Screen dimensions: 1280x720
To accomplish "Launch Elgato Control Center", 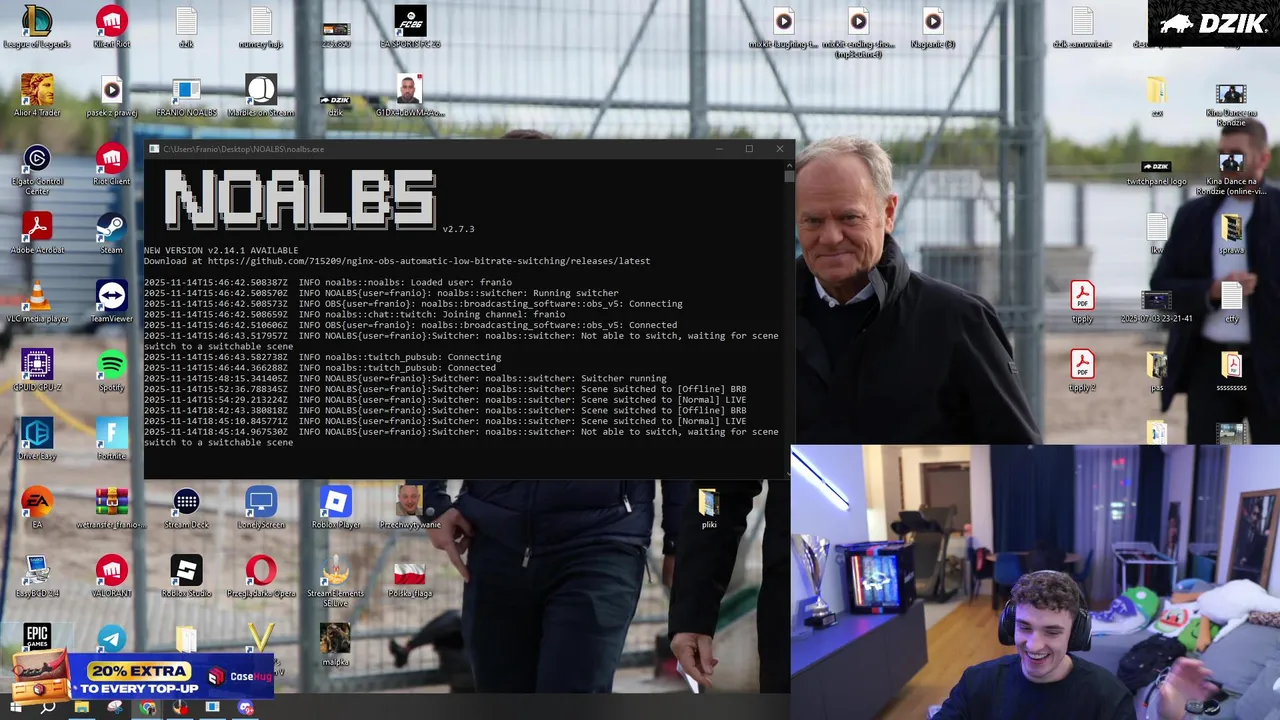I will point(37,169).
